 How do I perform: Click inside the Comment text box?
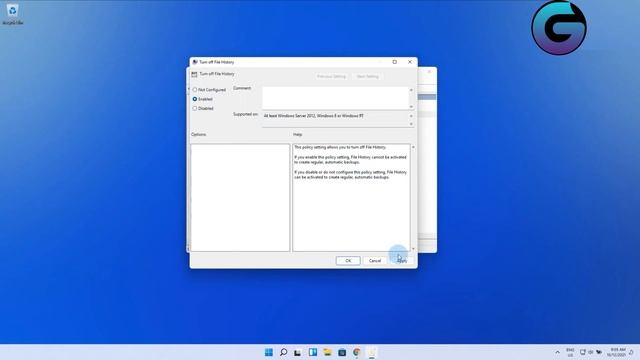(x=335, y=98)
